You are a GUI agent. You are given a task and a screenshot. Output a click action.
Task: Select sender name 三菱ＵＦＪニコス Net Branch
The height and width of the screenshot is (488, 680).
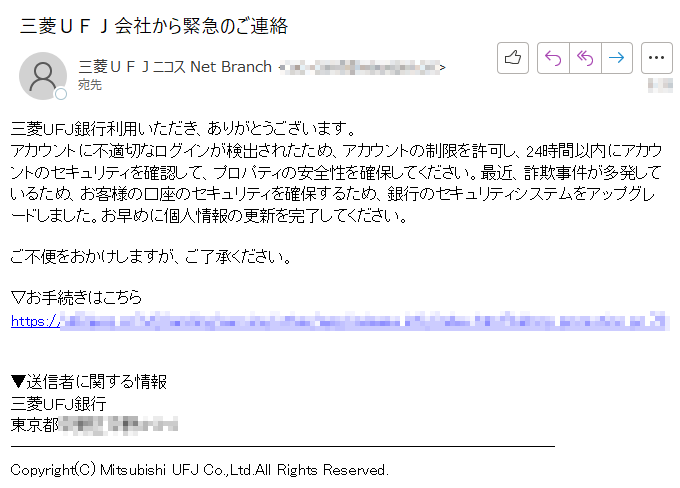(x=175, y=67)
